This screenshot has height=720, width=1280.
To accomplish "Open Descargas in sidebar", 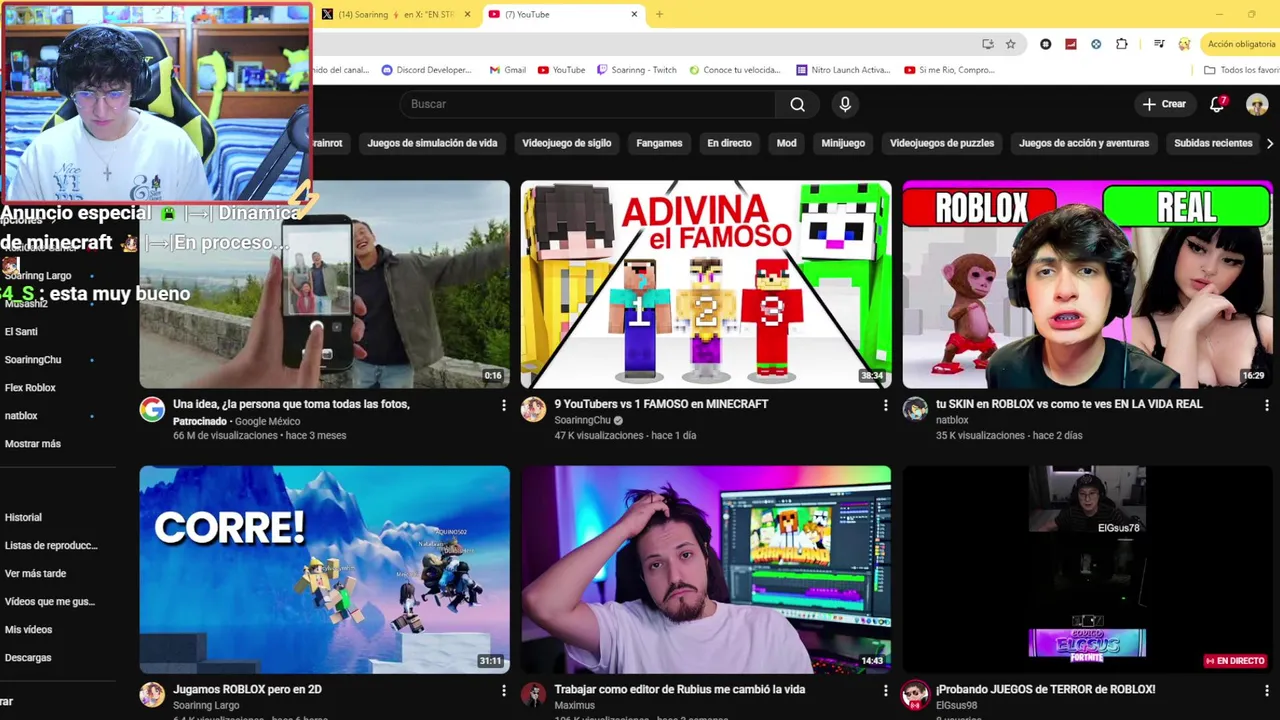I will tap(28, 658).
